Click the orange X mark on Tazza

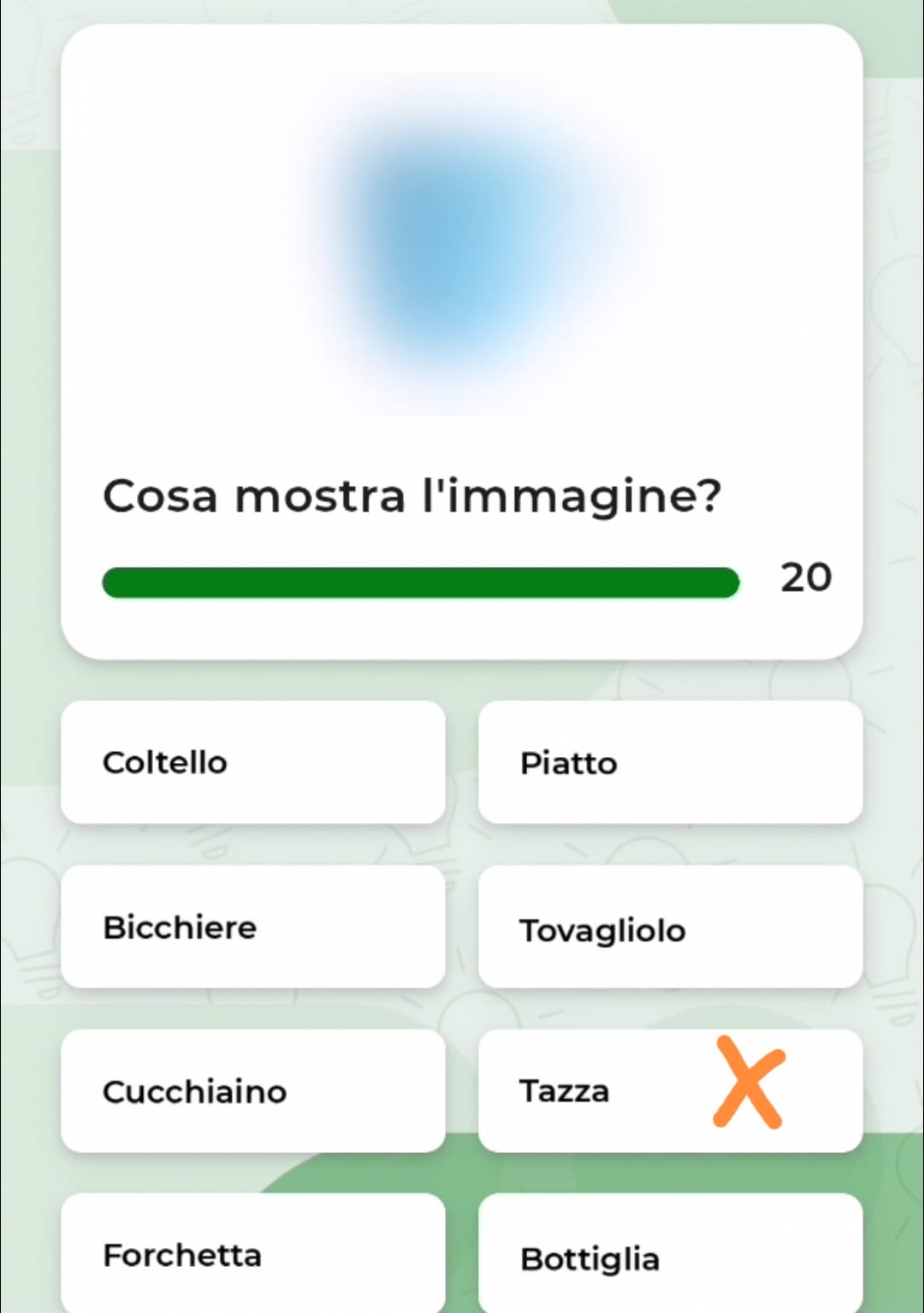click(x=749, y=1083)
